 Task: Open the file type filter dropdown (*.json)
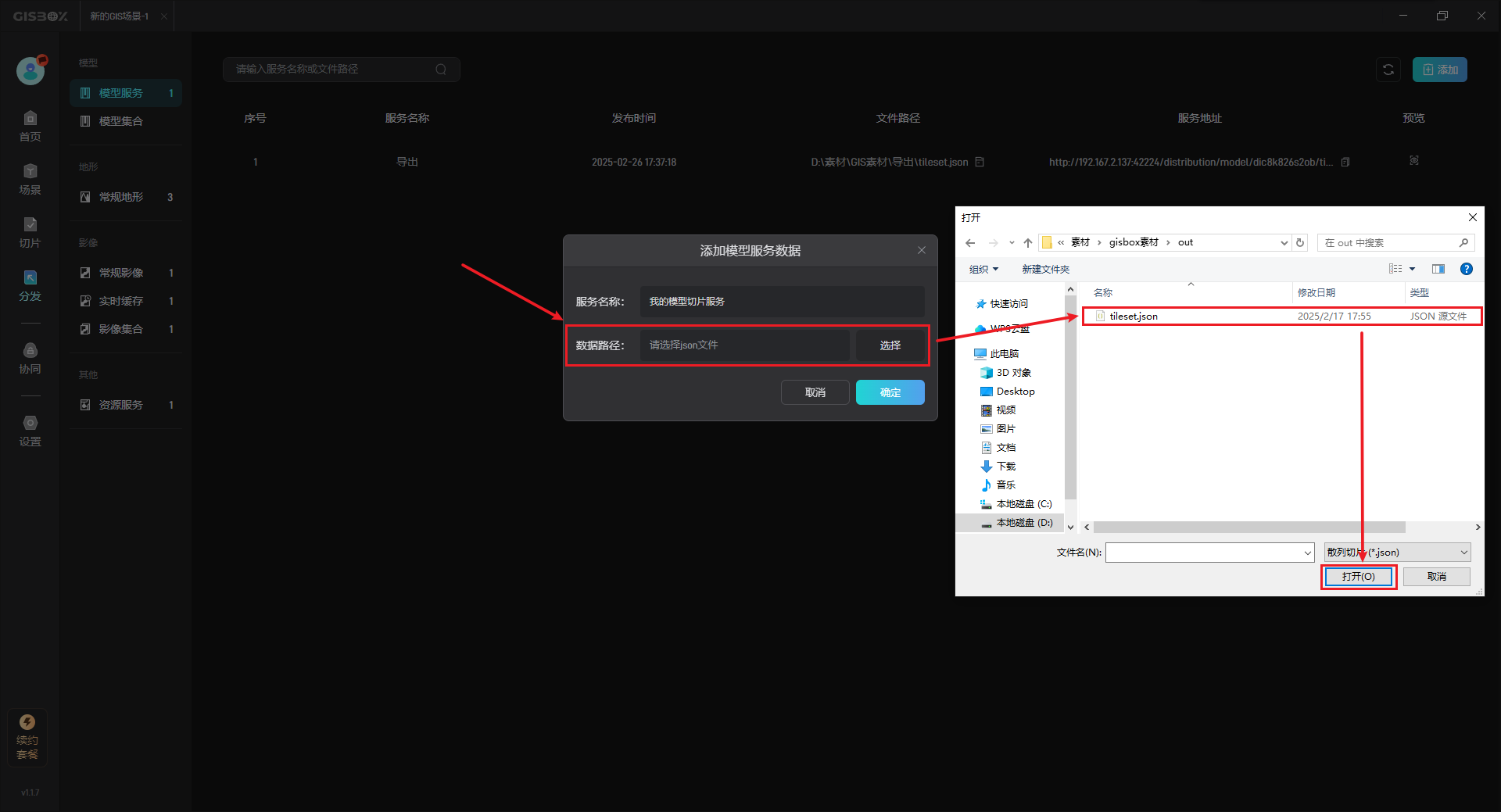[1398, 553]
